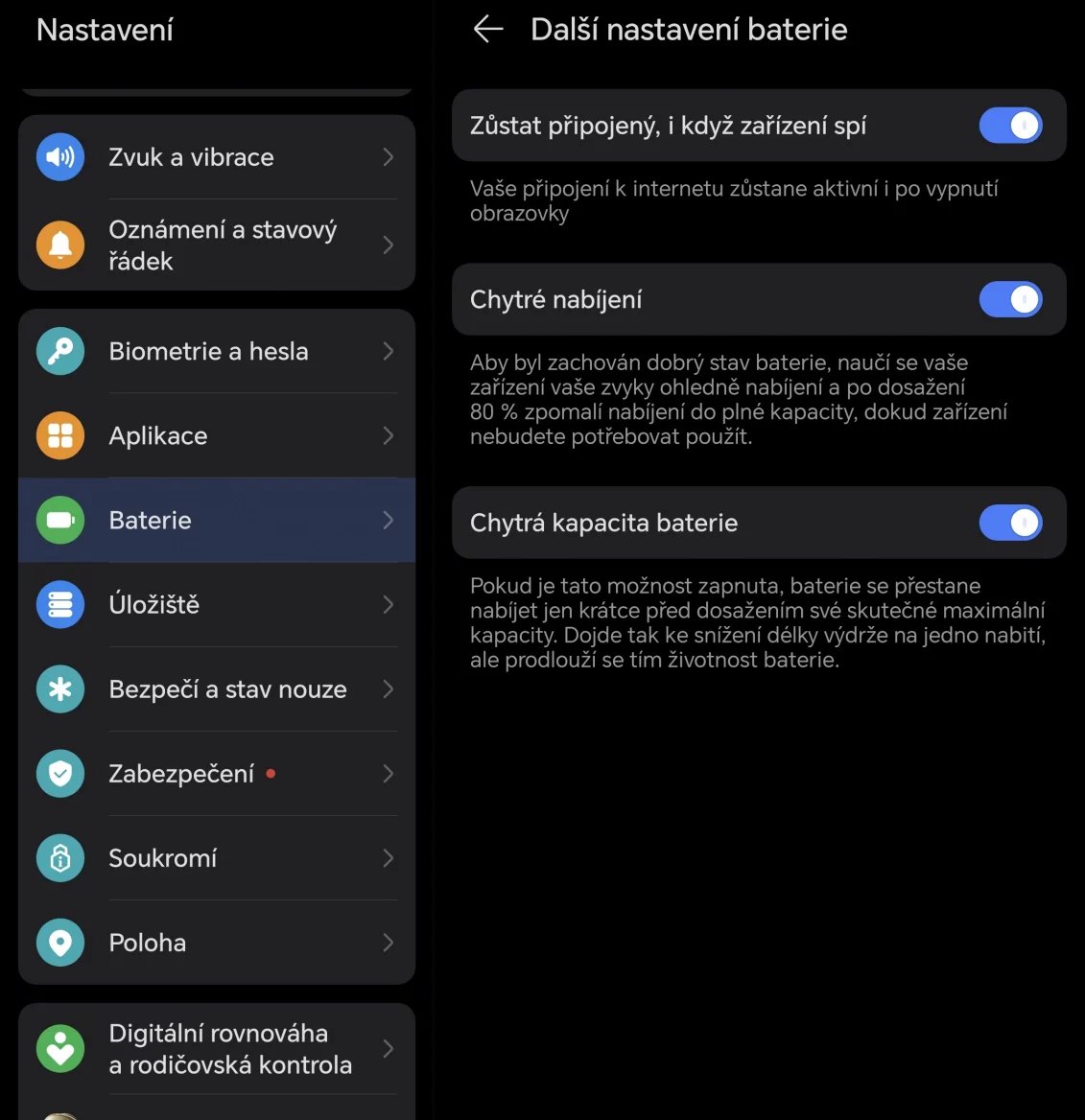Turn off the Chytré nabíjení switch

pos(1011,299)
